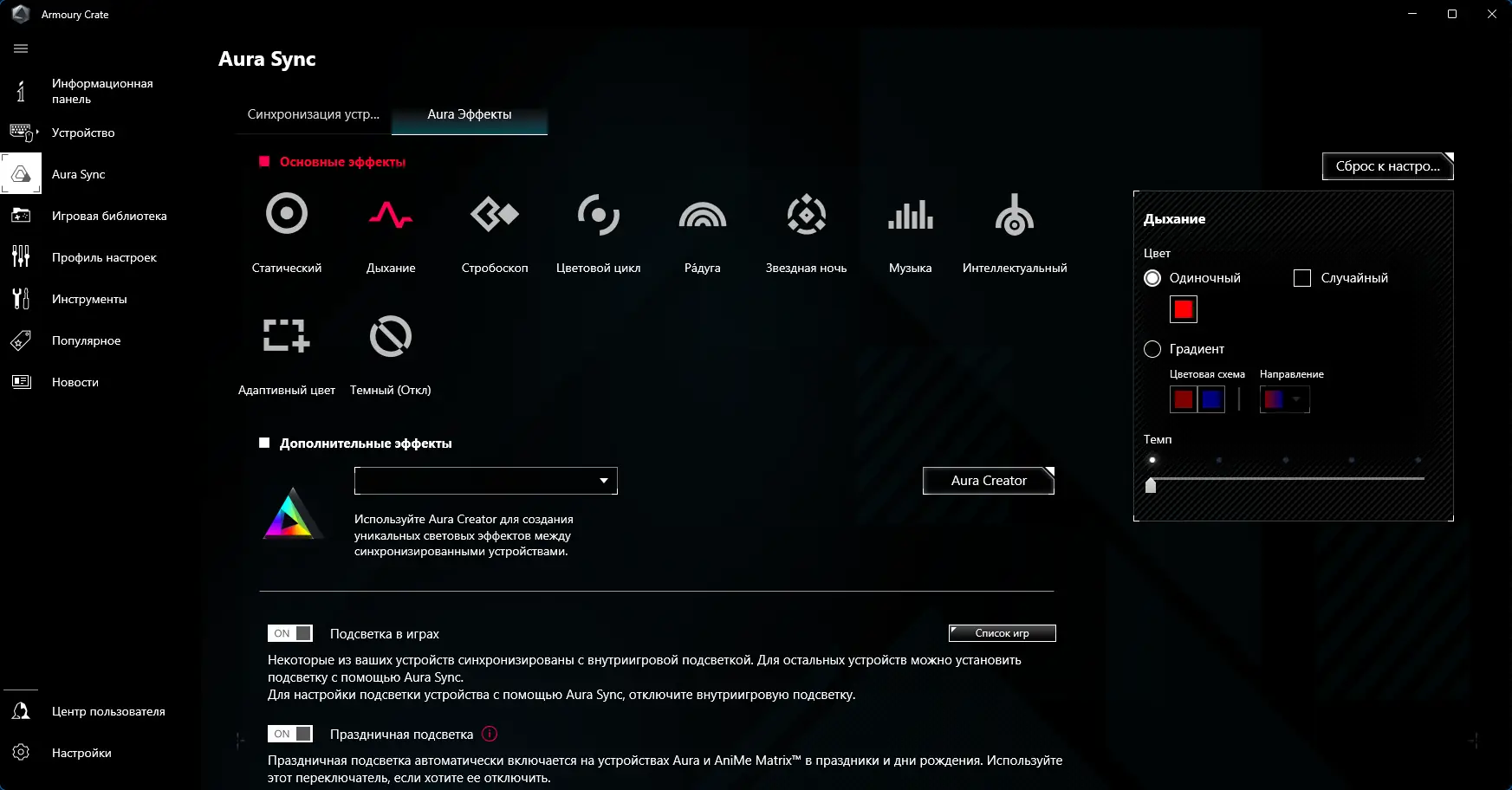Switch to the Aura Эффекты tab

tap(470, 114)
